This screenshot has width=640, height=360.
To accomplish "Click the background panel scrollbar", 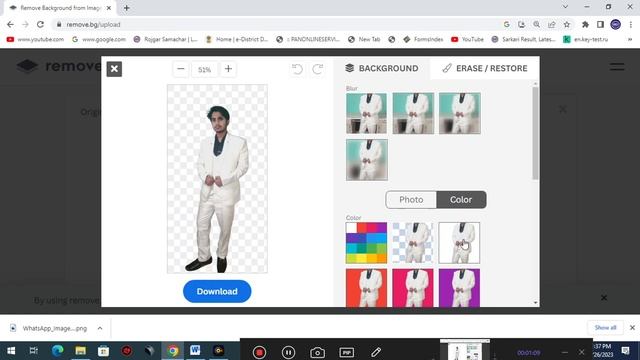I will (536, 133).
